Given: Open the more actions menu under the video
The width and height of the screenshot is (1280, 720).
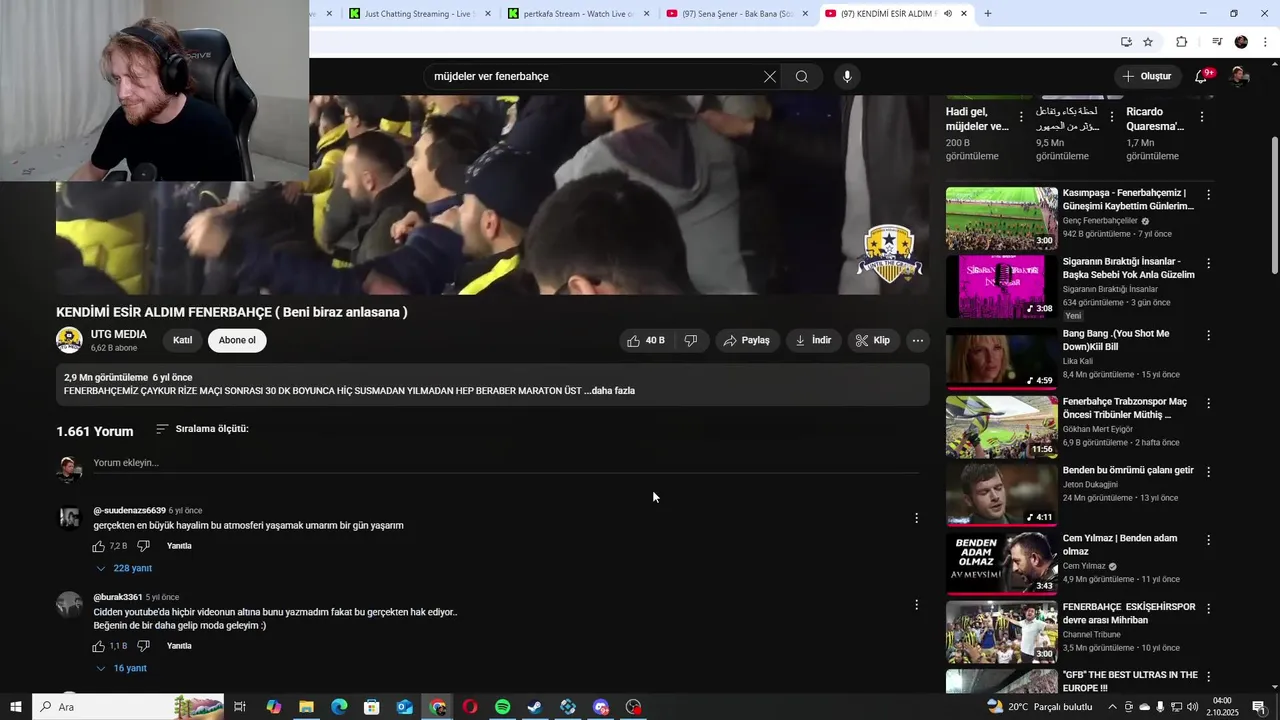Looking at the screenshot, I should pyautogui.click(x=917, y=341).
